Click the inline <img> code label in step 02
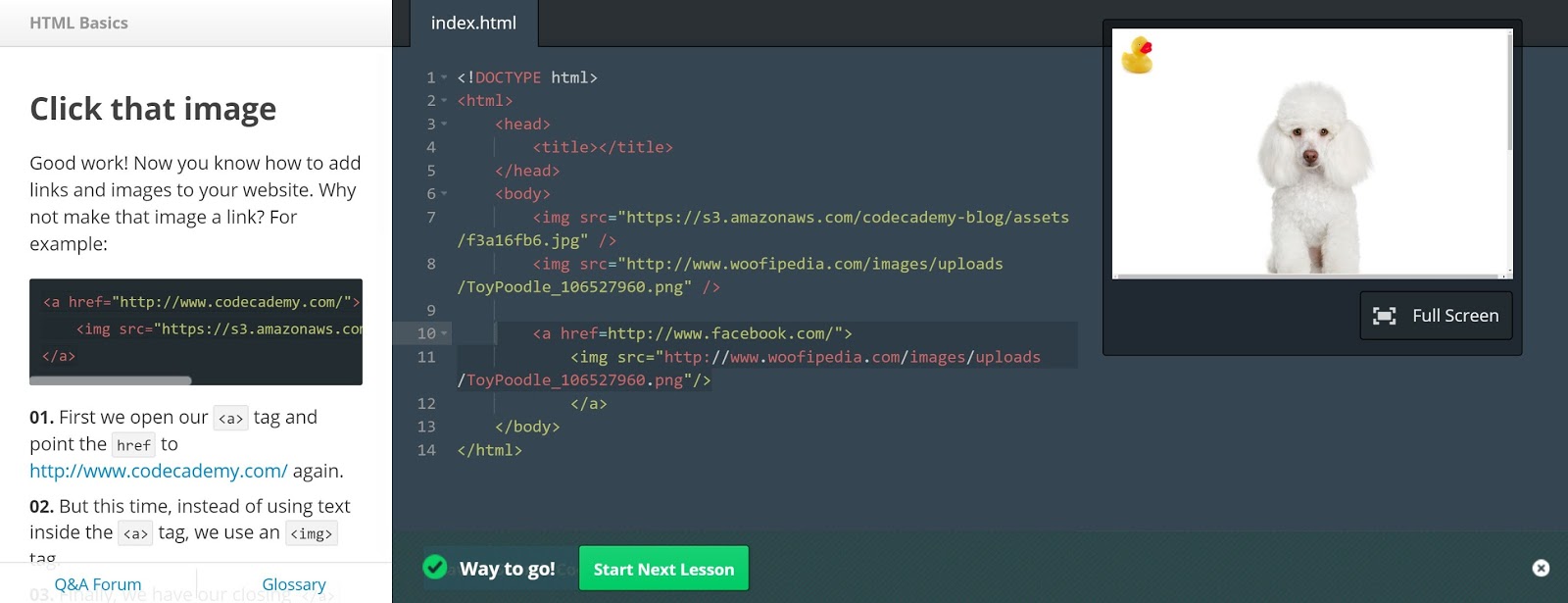The height and width of the screenshot is (603, 1568). point(312,533)
